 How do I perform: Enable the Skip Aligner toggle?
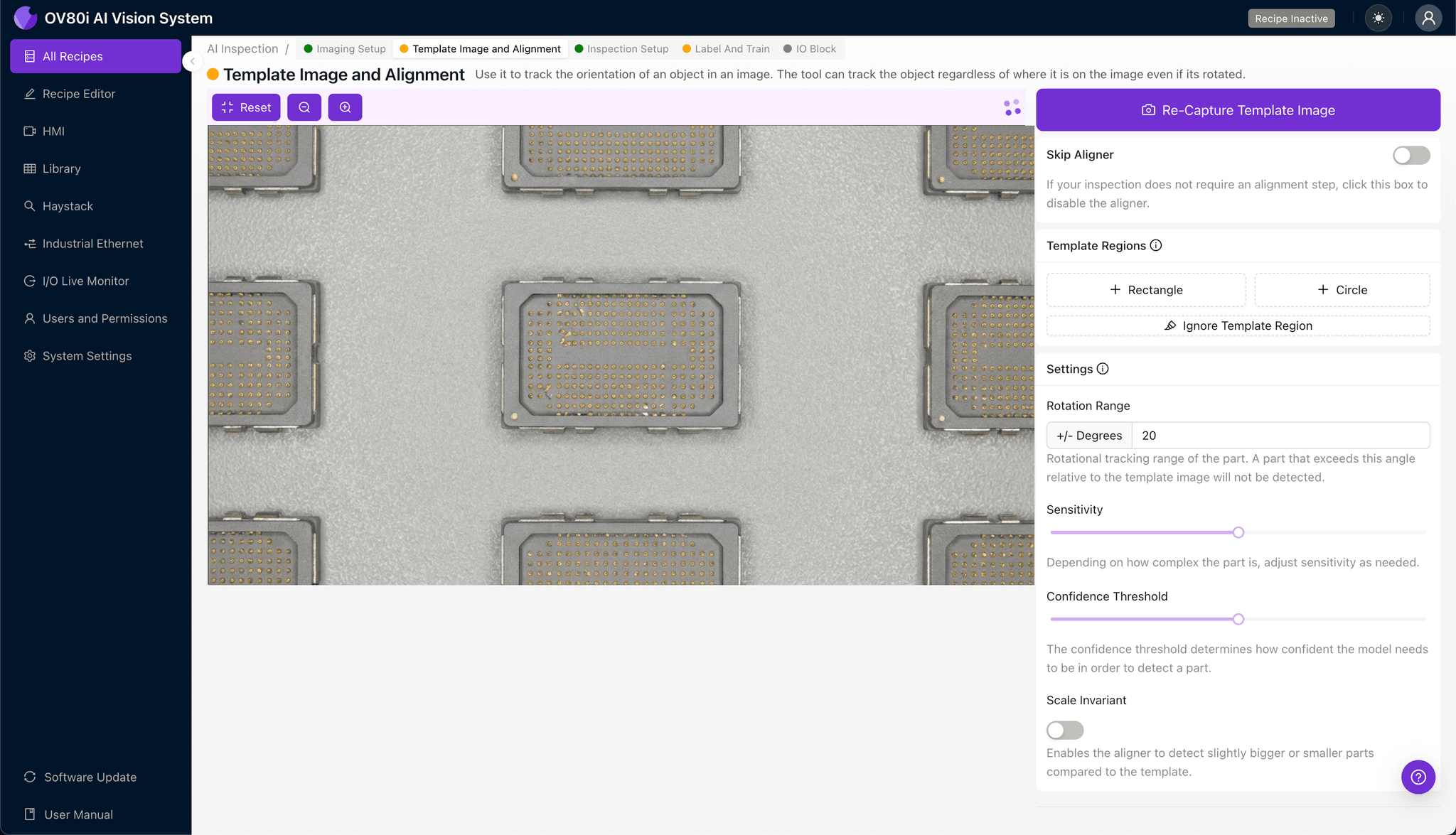point(1410,155)
